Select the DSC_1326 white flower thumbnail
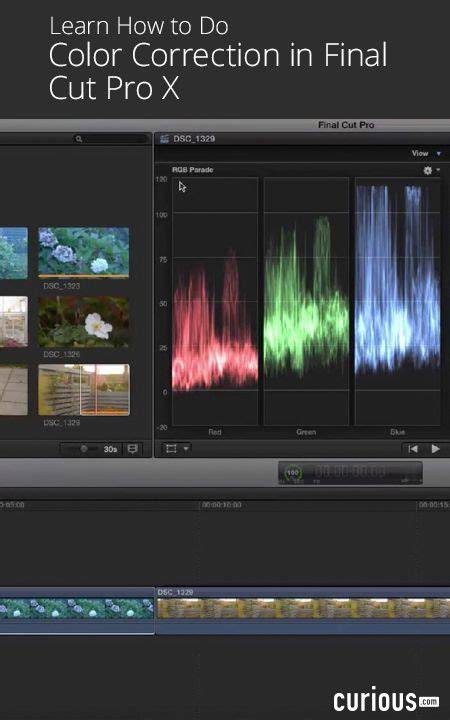Screen dimensions: 450x720 click(x=84, y=321)
